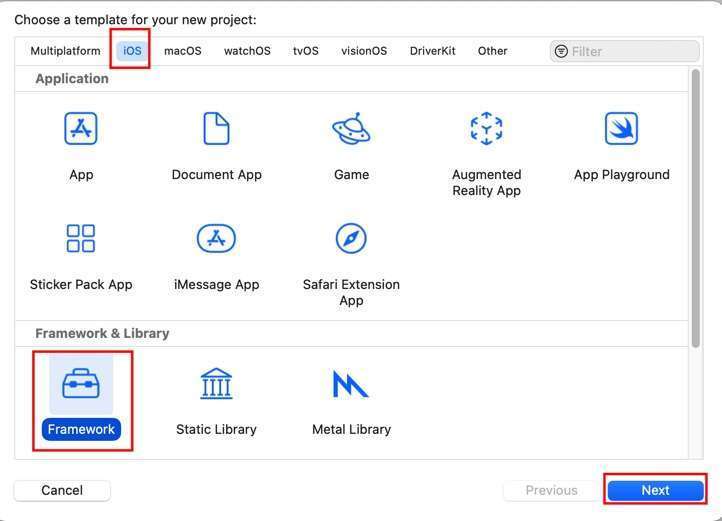Choose the Document App template
Screen dimensions: 722x521
point(216,129)
